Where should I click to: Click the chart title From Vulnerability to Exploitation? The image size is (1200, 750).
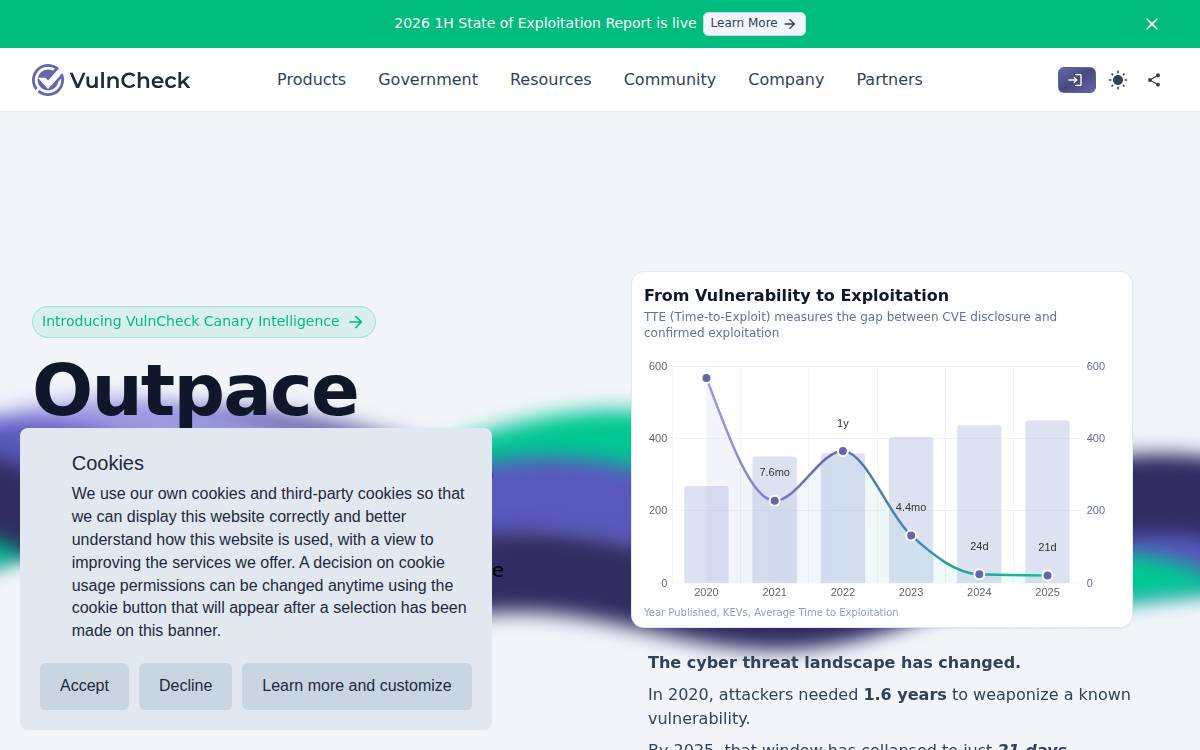796,295
